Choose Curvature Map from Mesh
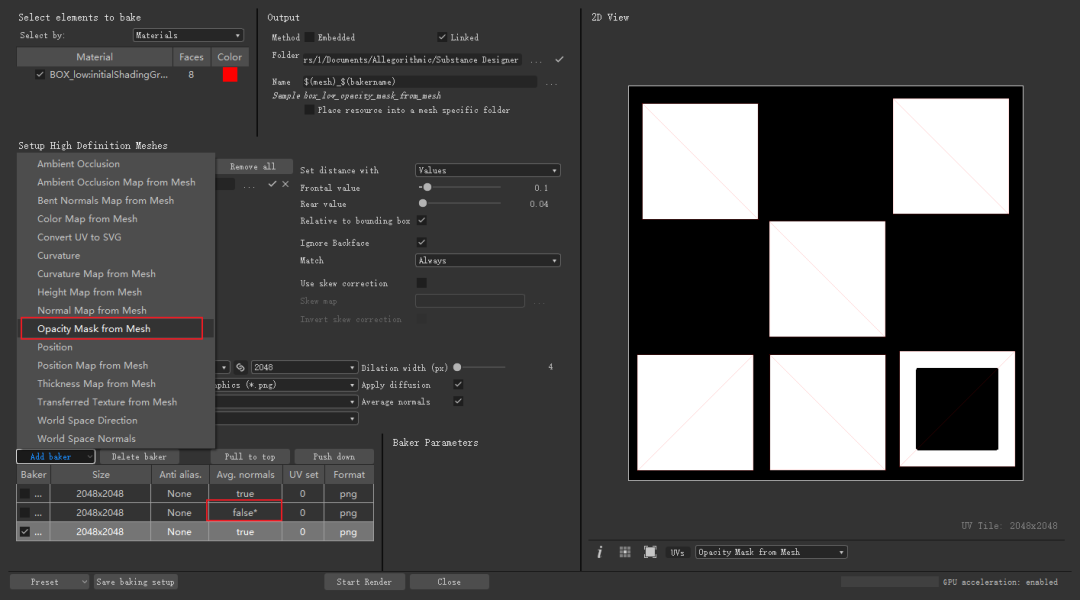This screenshot has height=600, width=1080. pyautogui.click(x=96, y=273)
